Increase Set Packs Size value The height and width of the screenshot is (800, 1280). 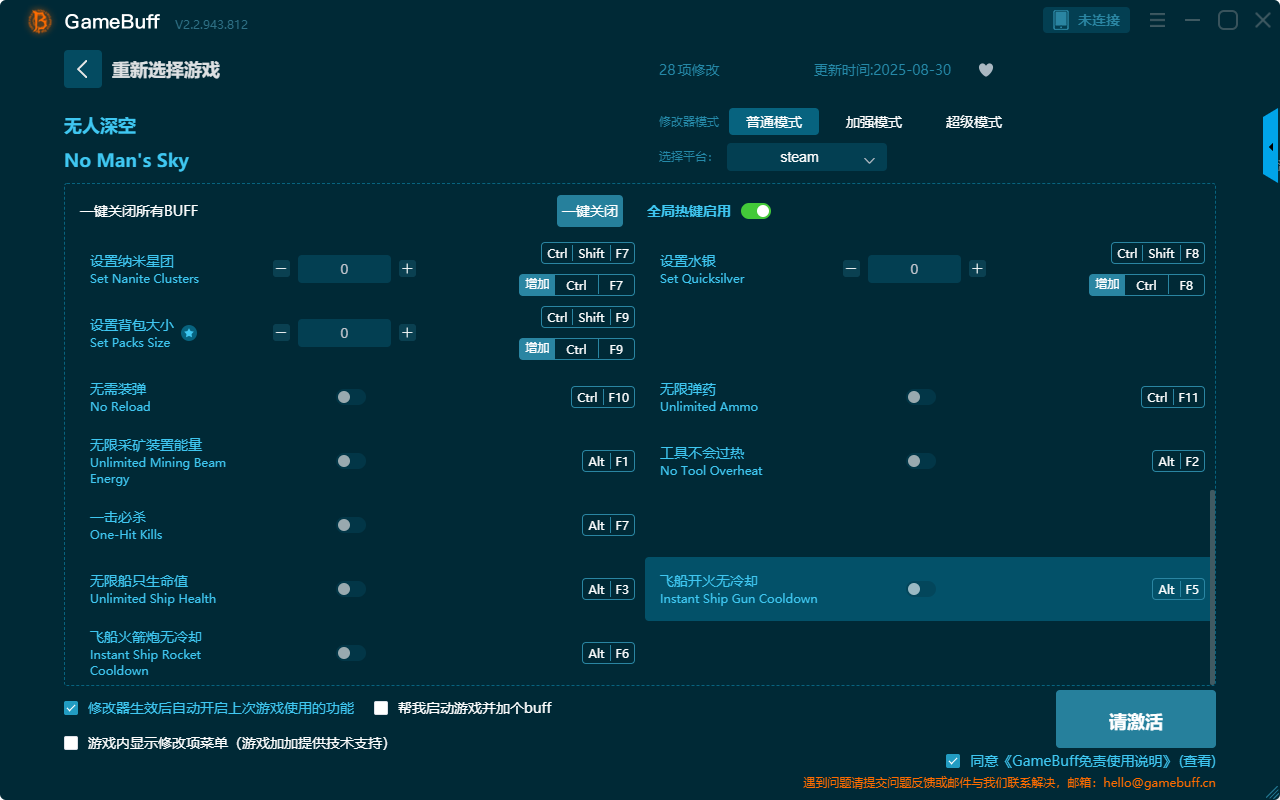[x=407, y=332]
